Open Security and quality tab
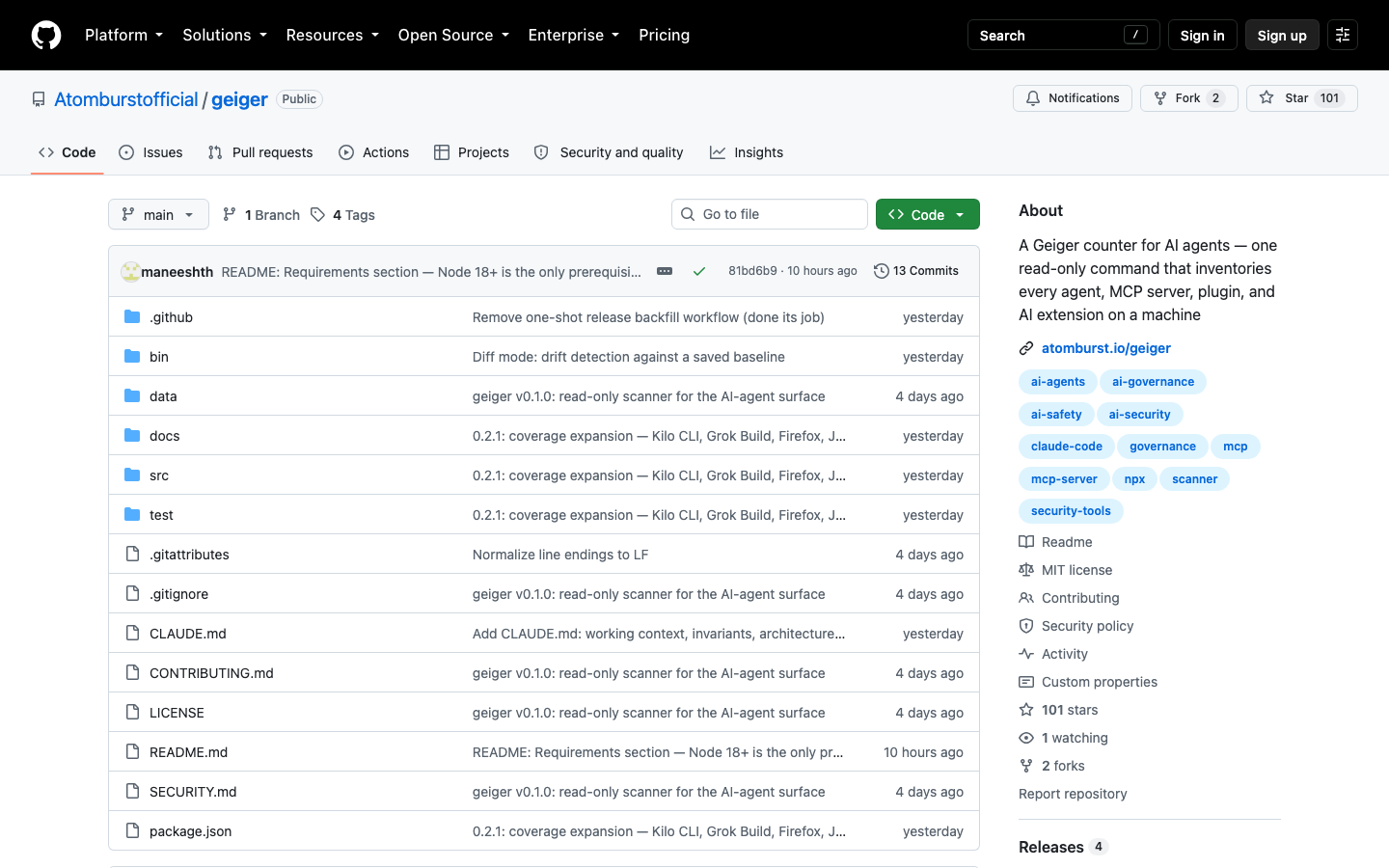Image resolution: width=1389 pixels, height=868 pixels. tap(609, 152)
